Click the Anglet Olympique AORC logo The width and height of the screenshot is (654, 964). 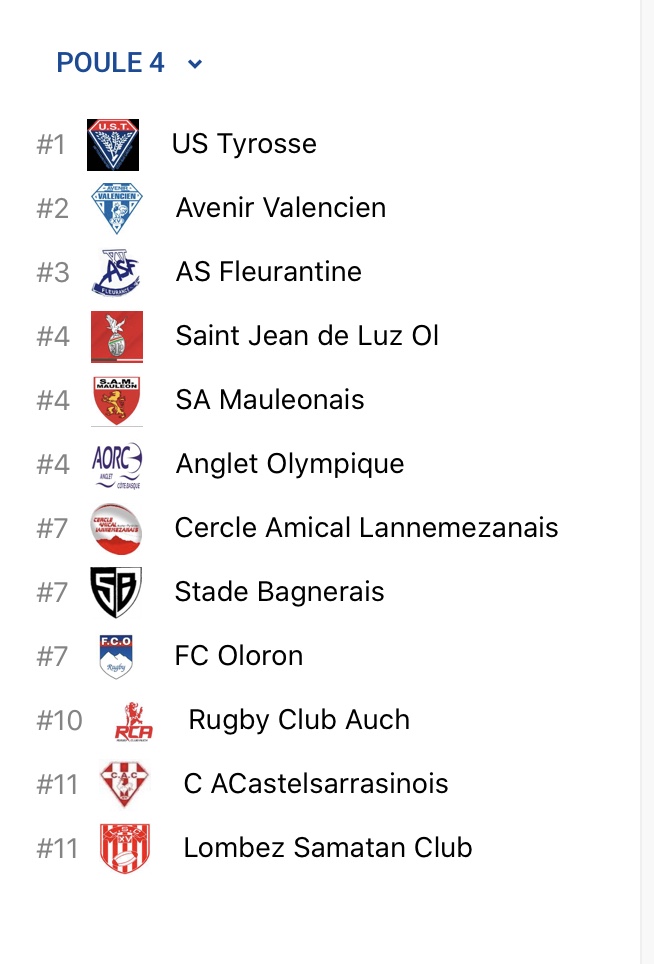pos(117,464)
